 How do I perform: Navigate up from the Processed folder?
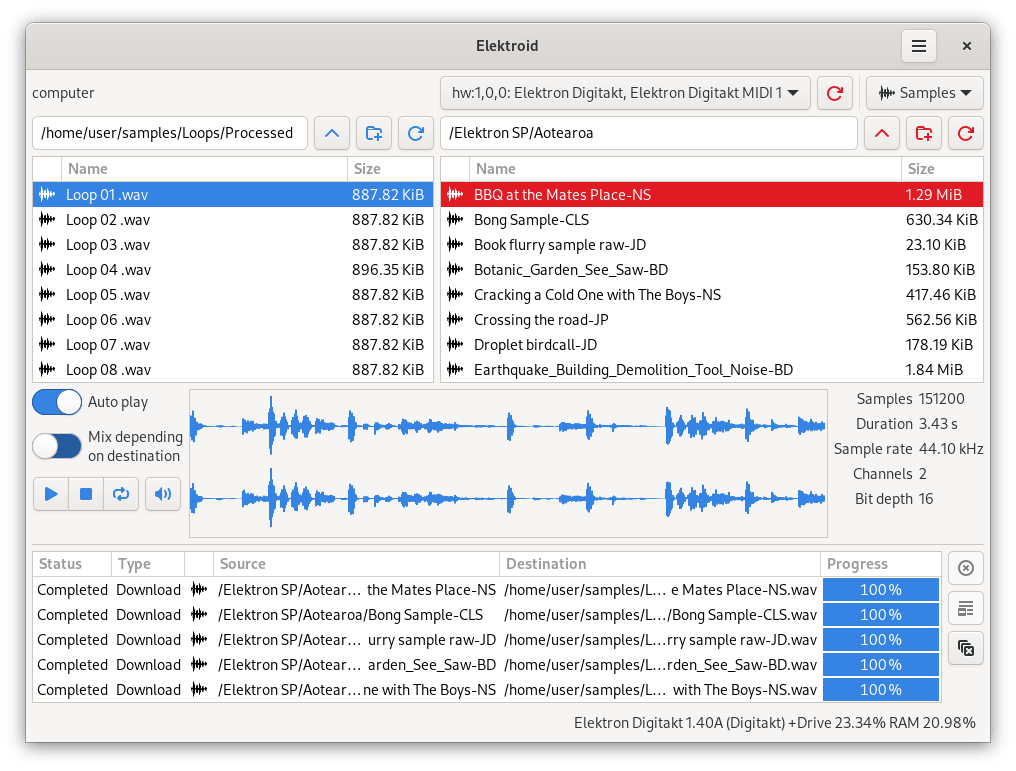pyautogui.click(x=331, y=132)
